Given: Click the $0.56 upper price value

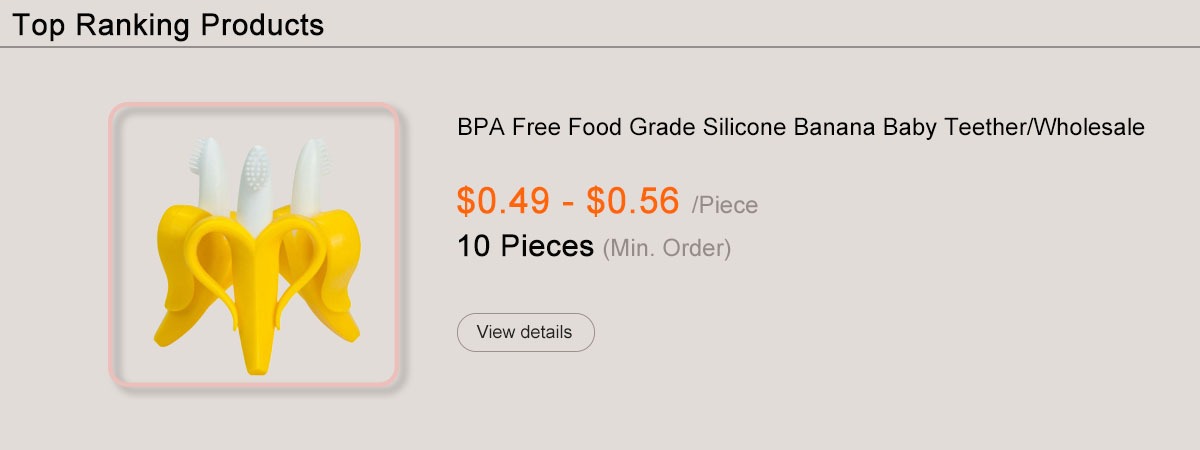Looking at the screenshot, I should pos(633,201).
